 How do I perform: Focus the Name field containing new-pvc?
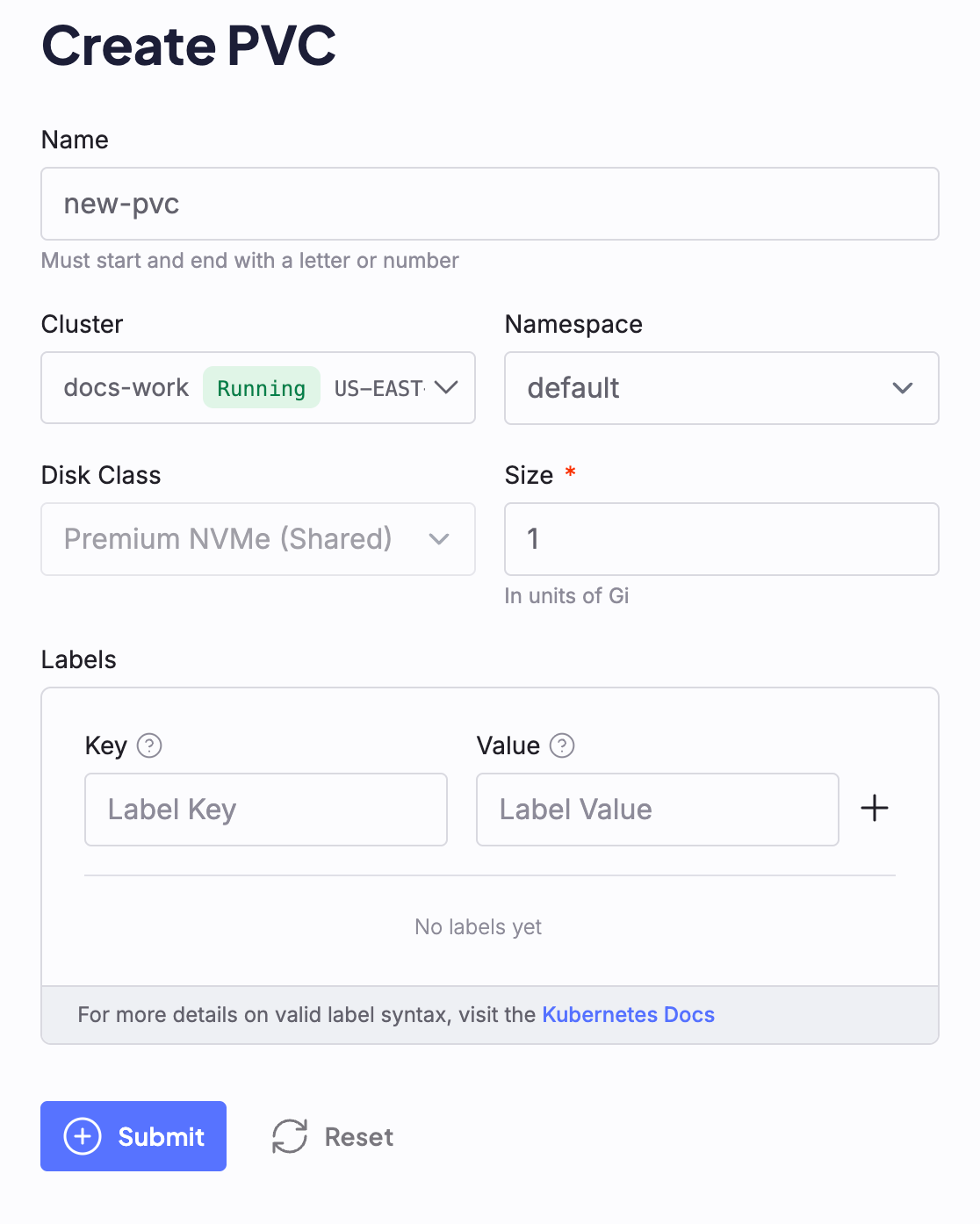tap(489, 204)
